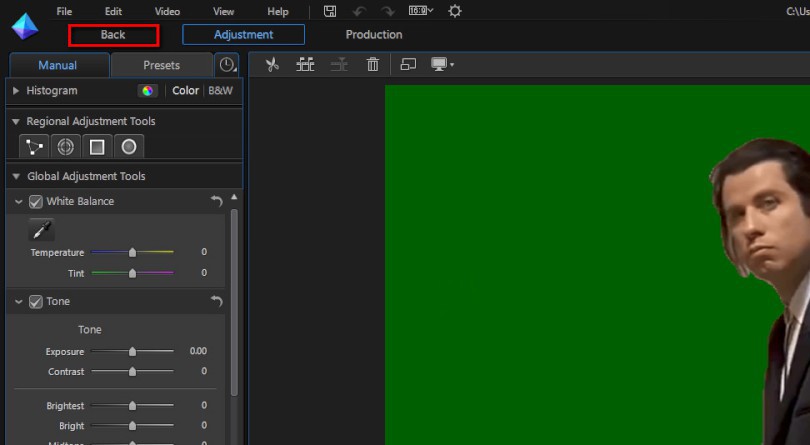Uncheck the White Balance checkbox
Screen dimensions: 810x445
[x=36, y=202]
